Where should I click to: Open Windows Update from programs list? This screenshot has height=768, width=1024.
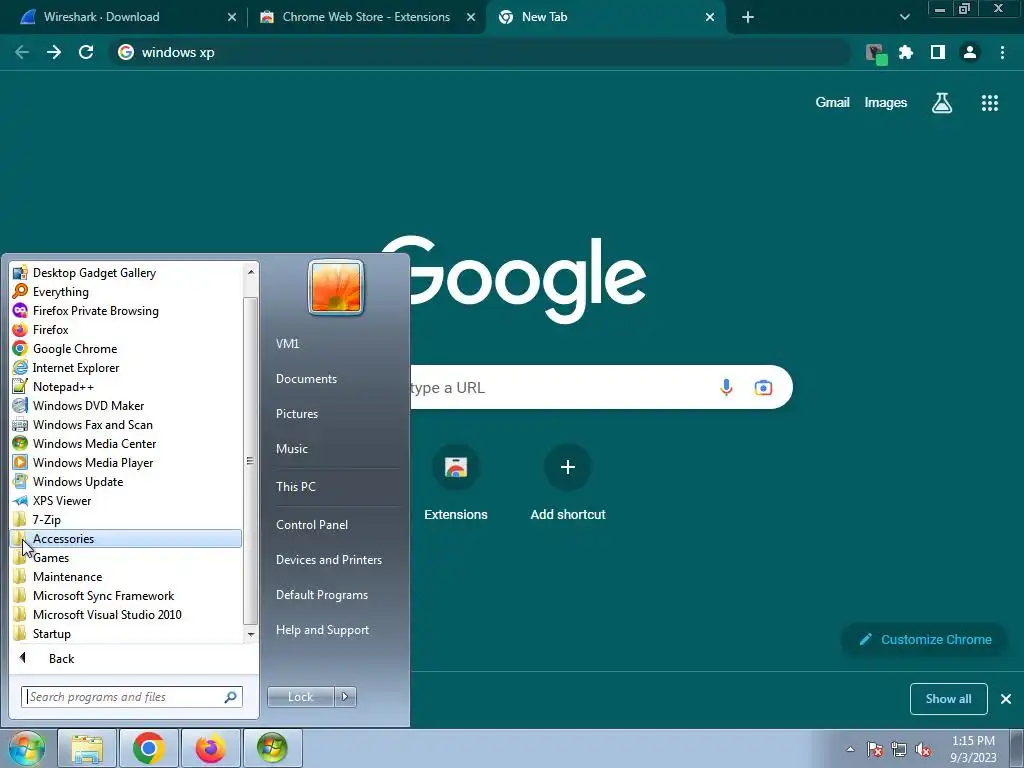(126, 481)
